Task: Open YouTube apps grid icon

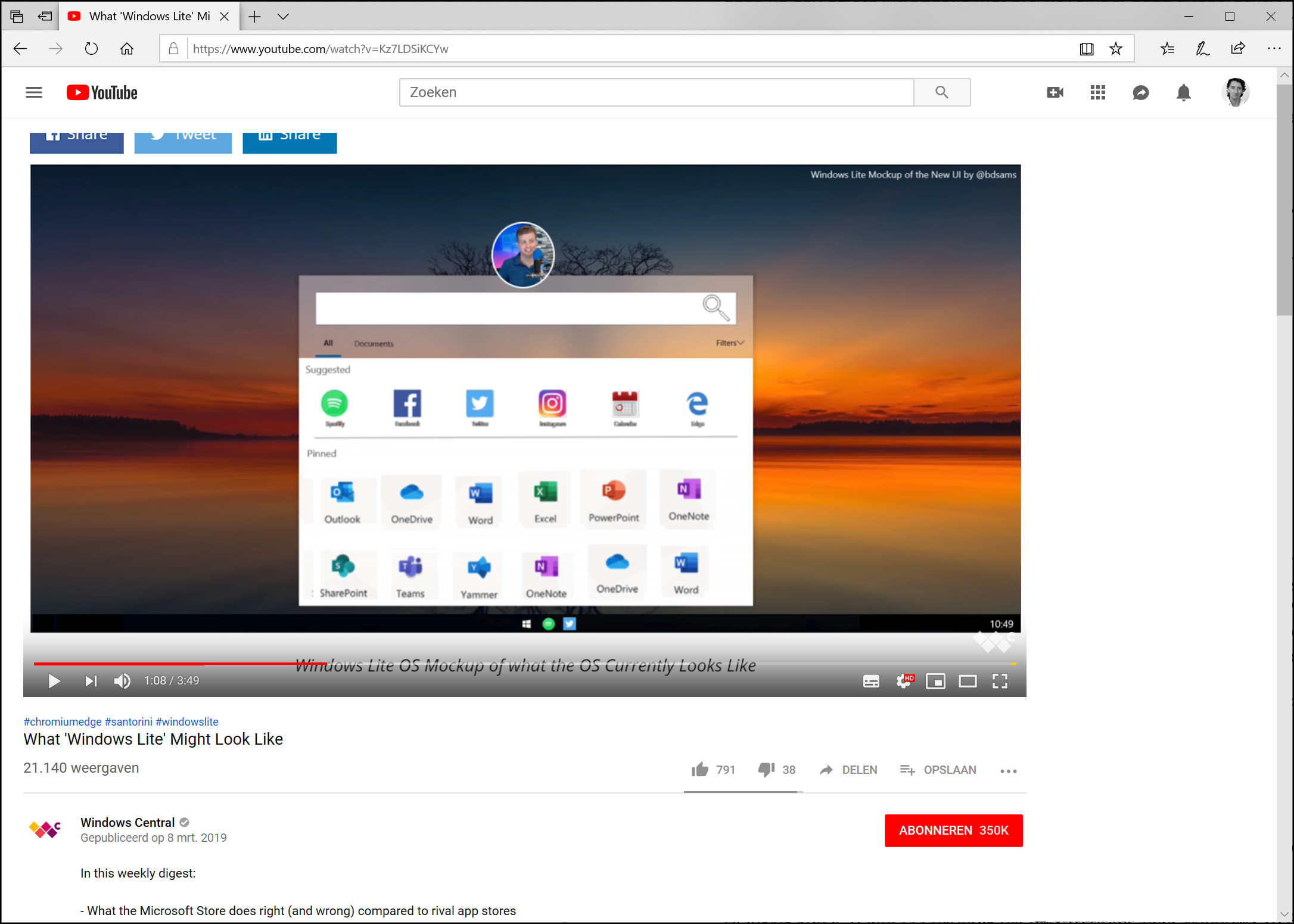Action: tap(1098, 92)
